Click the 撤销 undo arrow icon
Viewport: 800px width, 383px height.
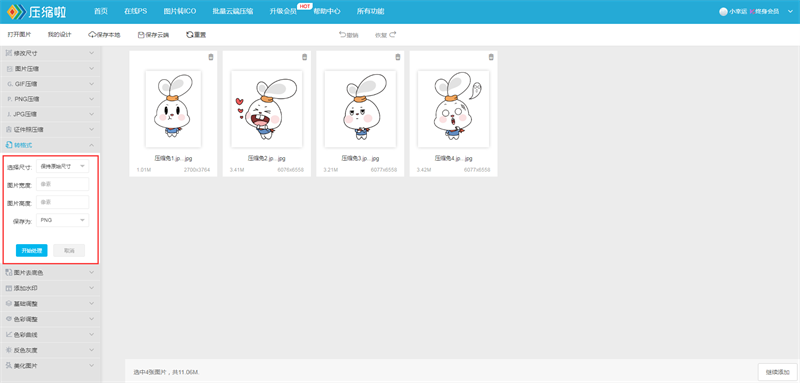tap(342, 35)
